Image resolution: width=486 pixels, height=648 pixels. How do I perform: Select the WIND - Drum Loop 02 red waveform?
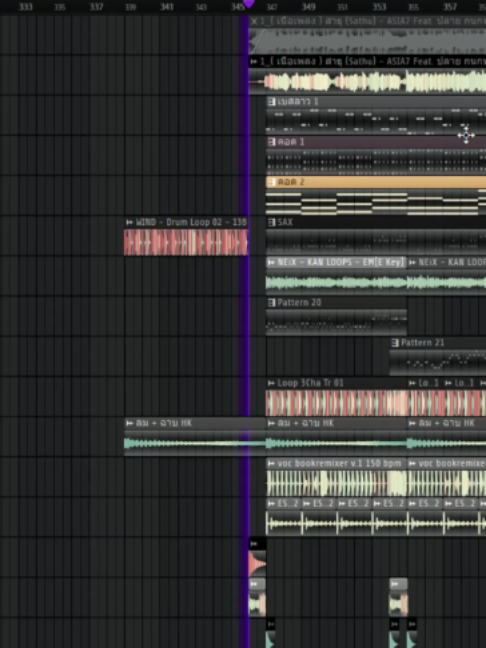pos(186,242)
